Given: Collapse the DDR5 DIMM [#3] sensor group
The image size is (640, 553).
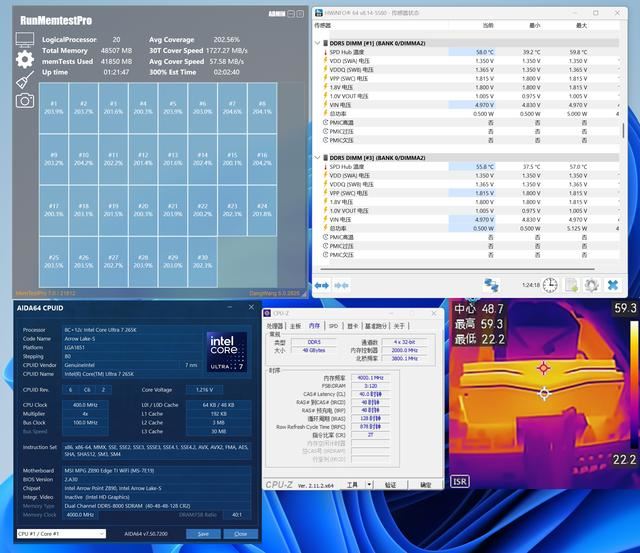Looking at the screenshot, I should [318, 158].
